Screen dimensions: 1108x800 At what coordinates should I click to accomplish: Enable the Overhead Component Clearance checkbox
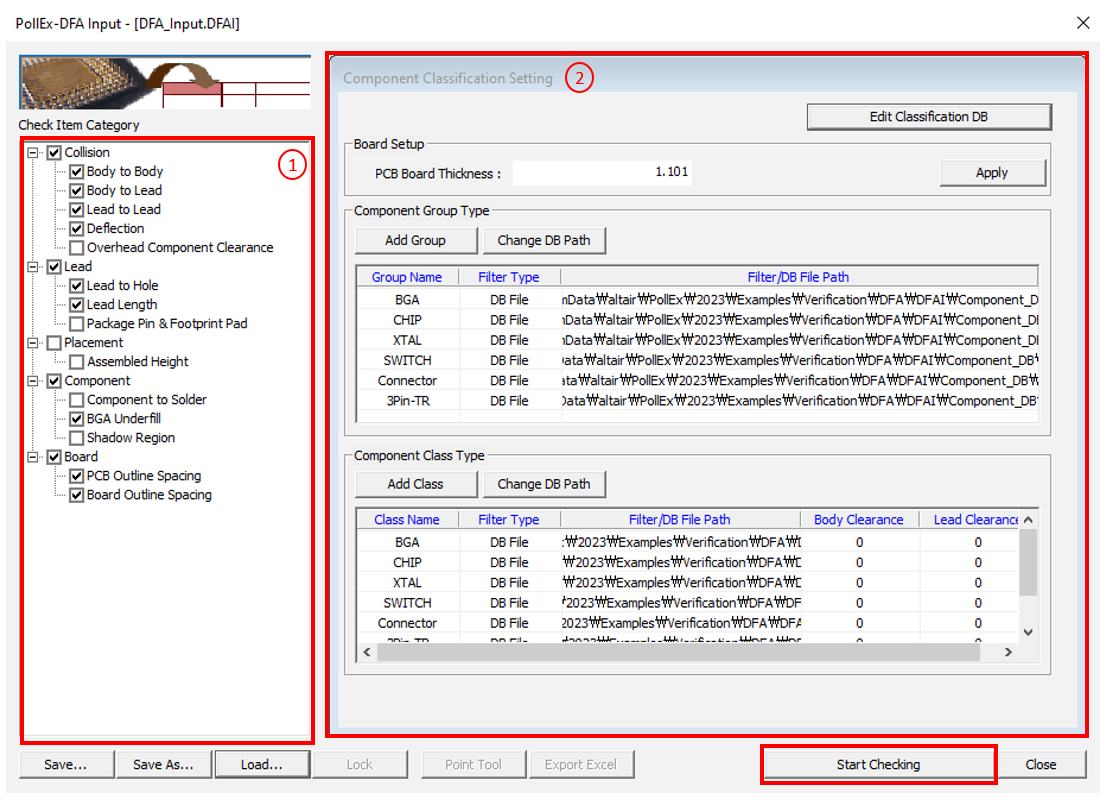coord(77,248)
